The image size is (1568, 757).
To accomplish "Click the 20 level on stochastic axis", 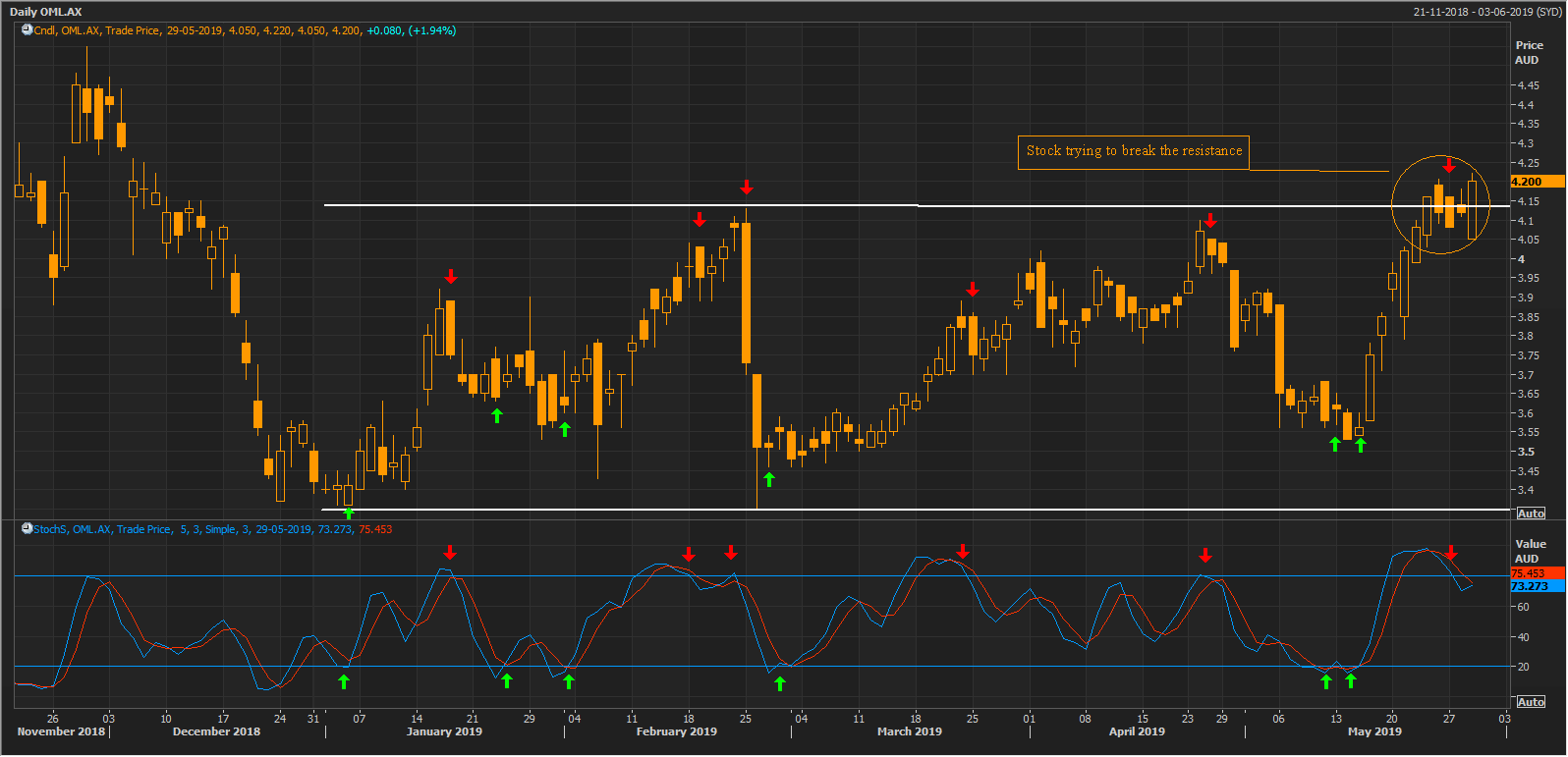I will click(1523, 667).
